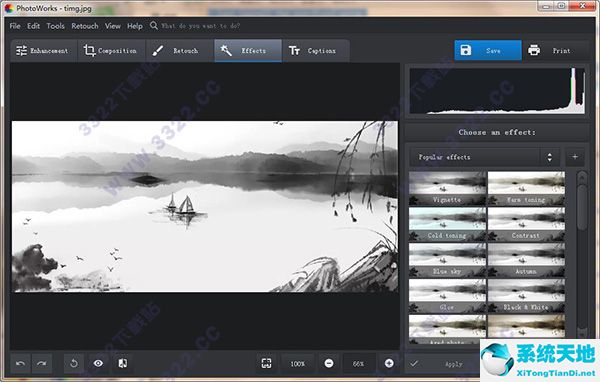The height and width of the screenshot is (382, 600).
Task: Open the Help menu
Action: [x=135, y=26]
